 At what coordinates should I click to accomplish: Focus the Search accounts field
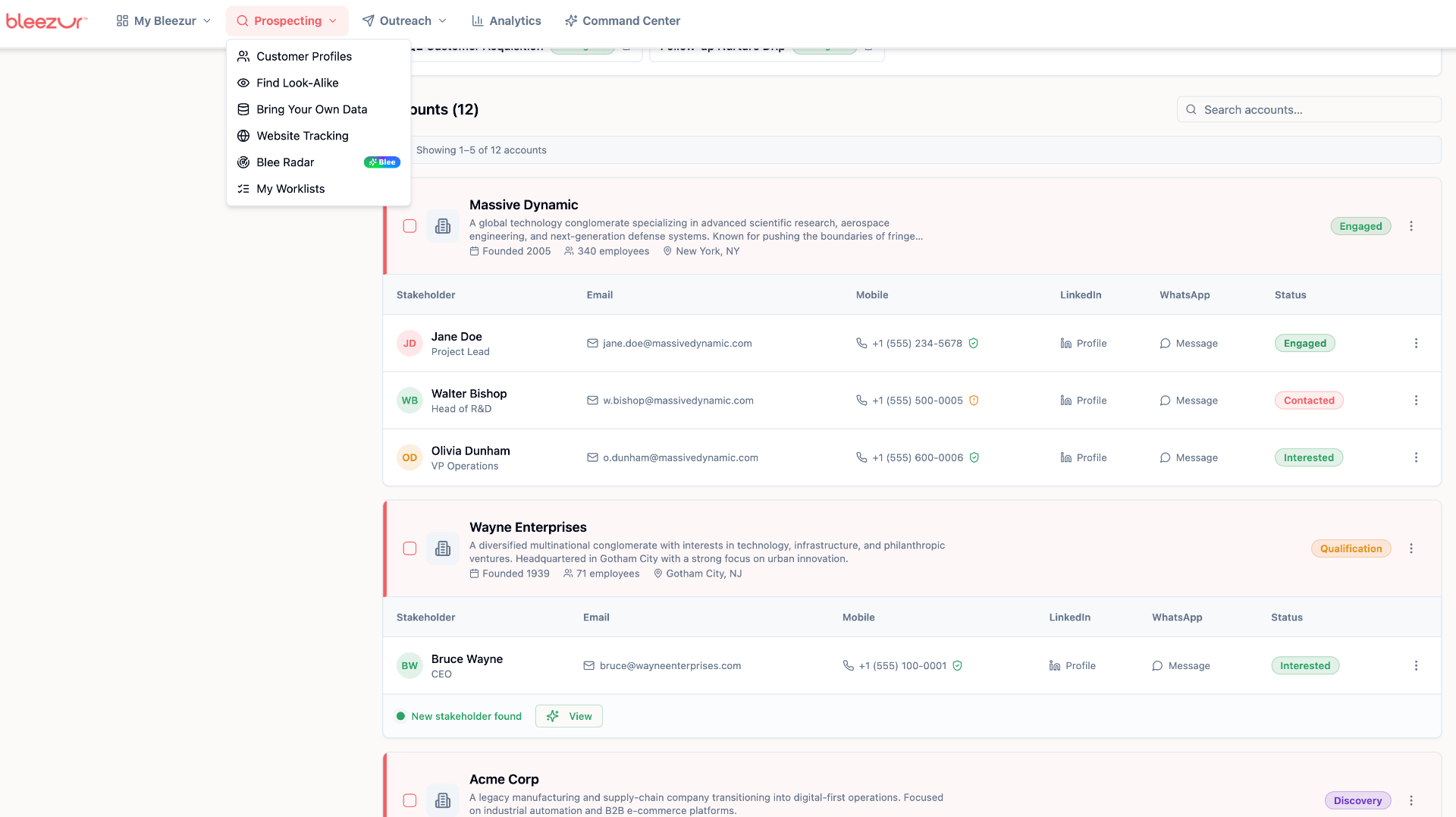tap(1309, 109)
